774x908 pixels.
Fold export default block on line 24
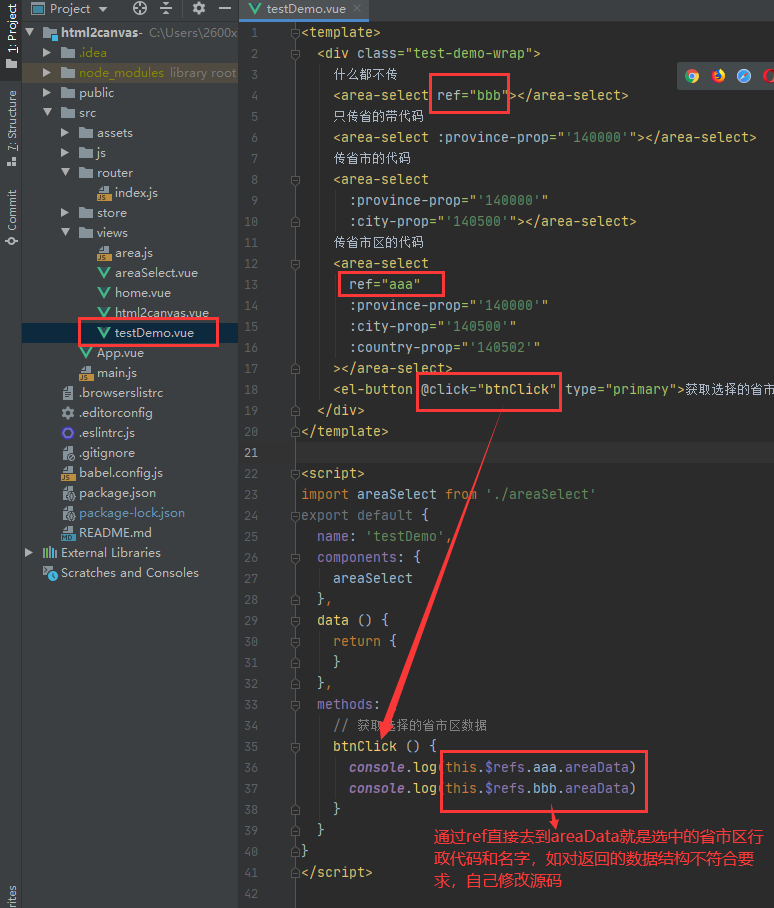[295, 515]
